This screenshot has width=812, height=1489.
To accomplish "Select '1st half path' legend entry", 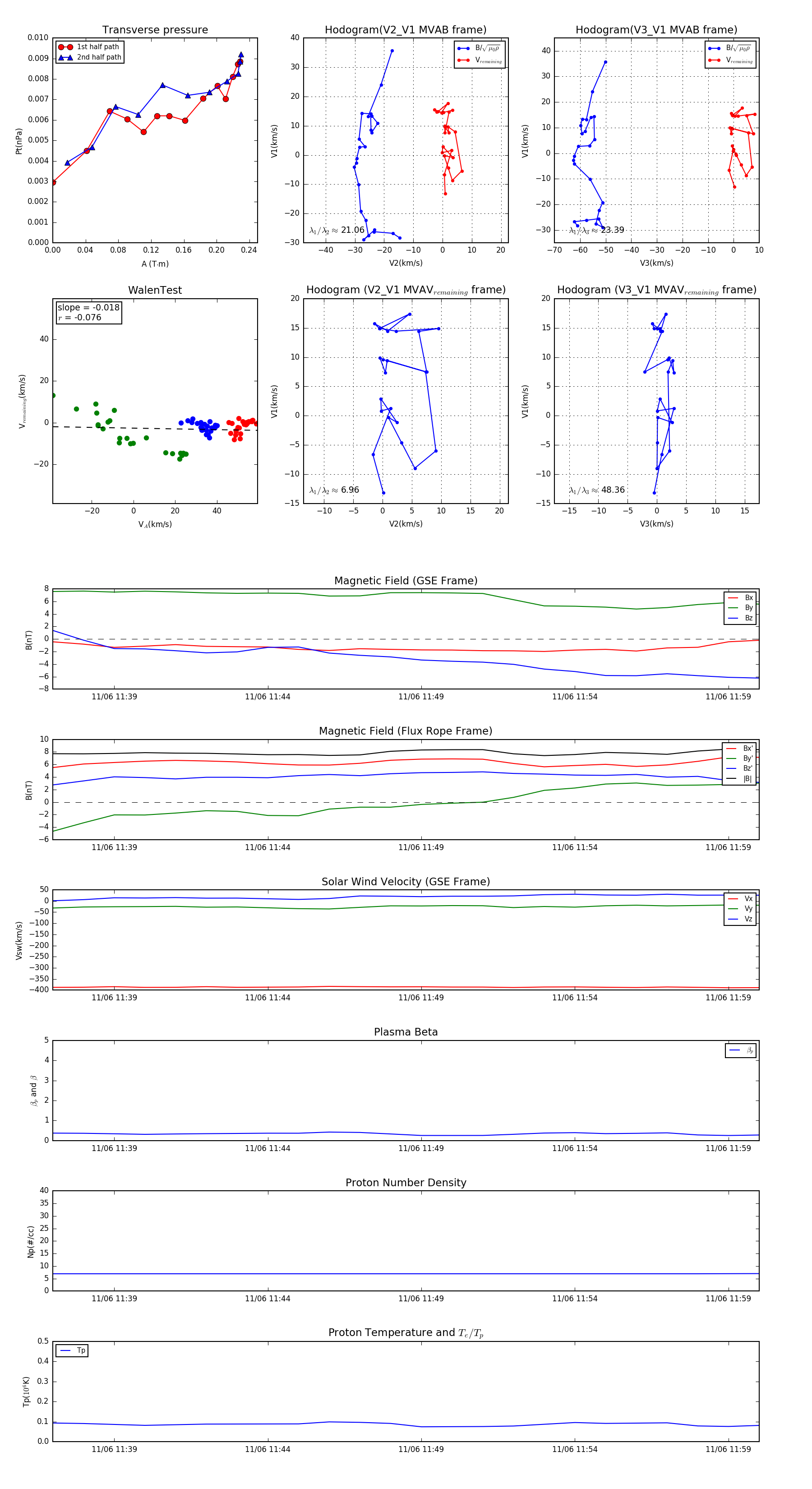I will coord(90,47).
